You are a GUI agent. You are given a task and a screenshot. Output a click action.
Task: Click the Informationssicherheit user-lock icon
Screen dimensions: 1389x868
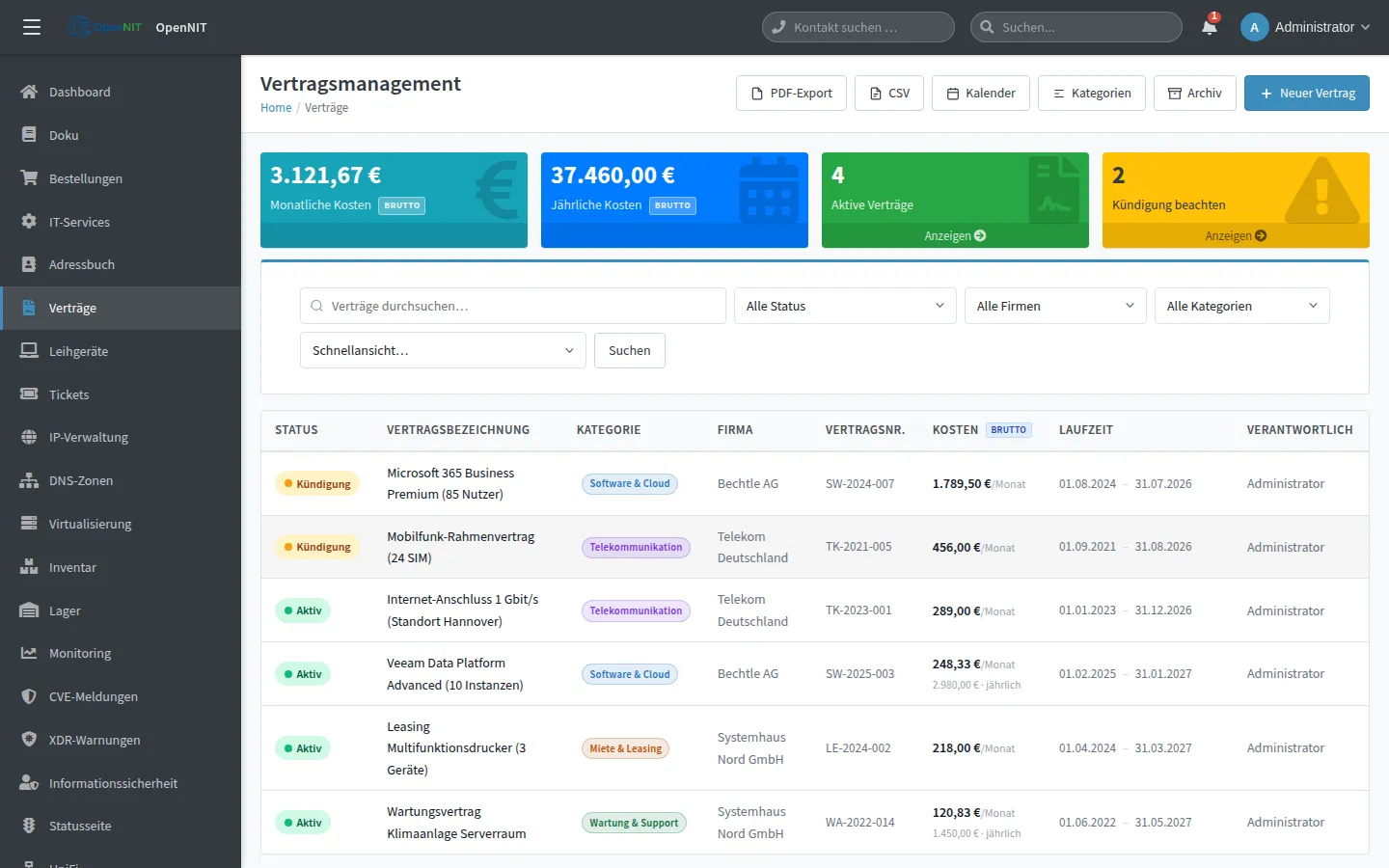click(x=29, y=783)
